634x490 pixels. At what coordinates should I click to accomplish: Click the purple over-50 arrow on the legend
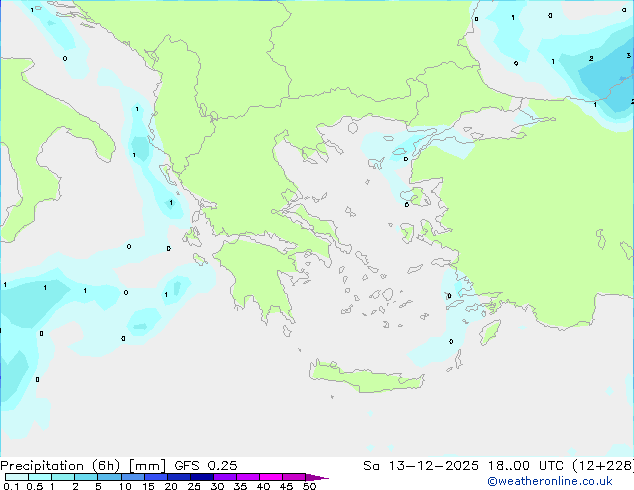[x=317, y=477]
